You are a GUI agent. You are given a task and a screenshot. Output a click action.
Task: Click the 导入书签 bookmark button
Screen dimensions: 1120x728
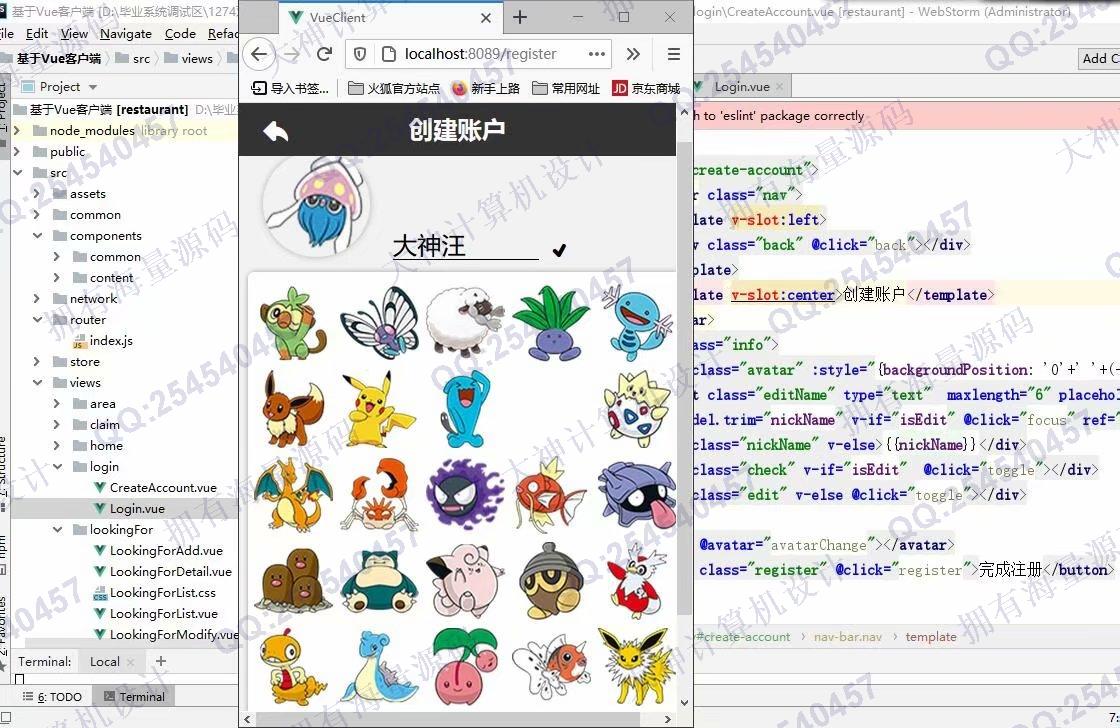click(290, 89)
